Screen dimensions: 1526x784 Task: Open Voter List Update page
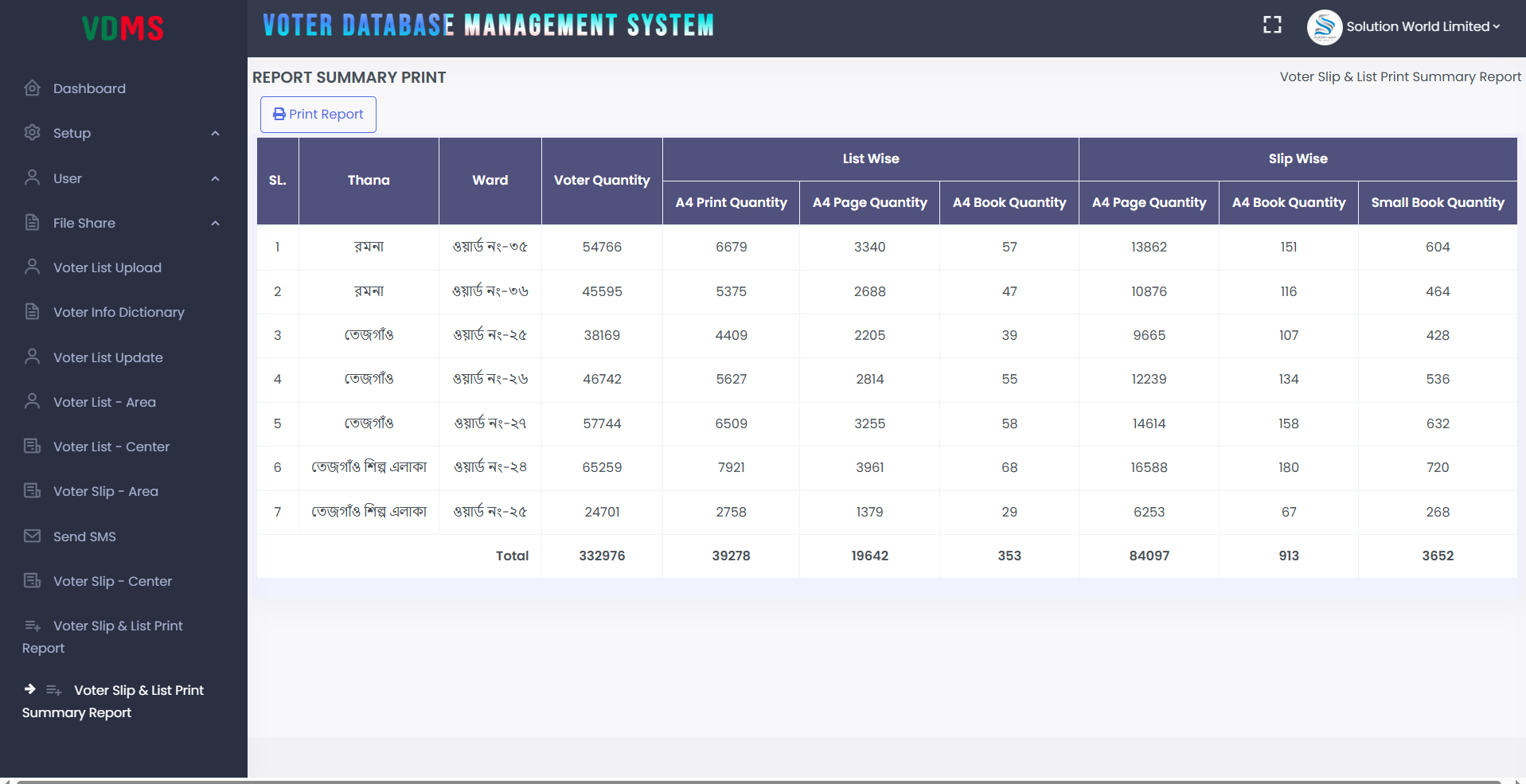click(107, 357)
